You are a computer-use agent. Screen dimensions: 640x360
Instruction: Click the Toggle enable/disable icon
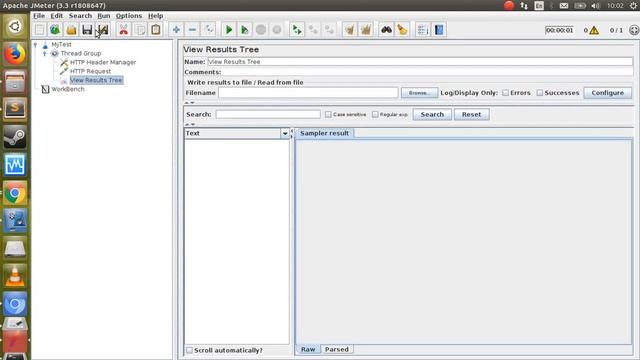209,30
